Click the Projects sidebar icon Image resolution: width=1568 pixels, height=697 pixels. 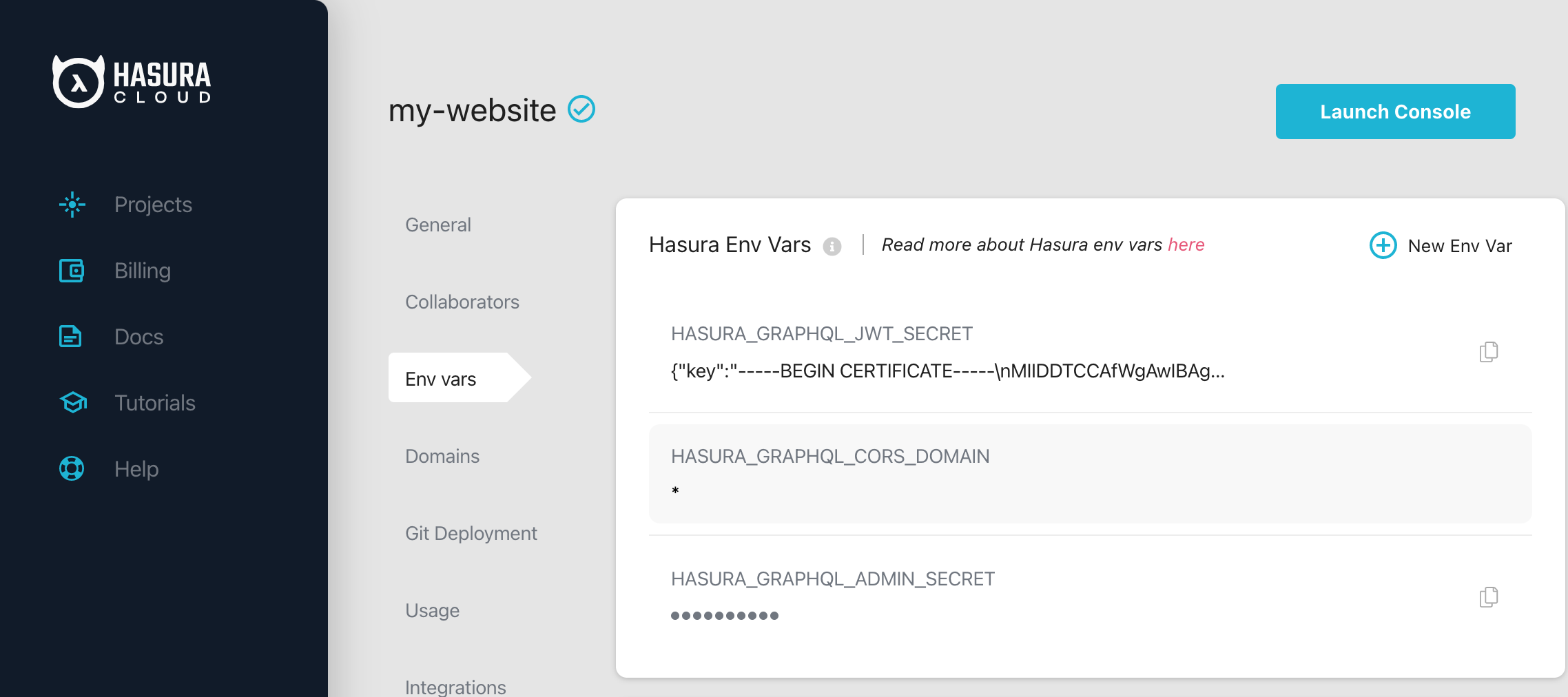pyautogui.click(x=72, y=205)
